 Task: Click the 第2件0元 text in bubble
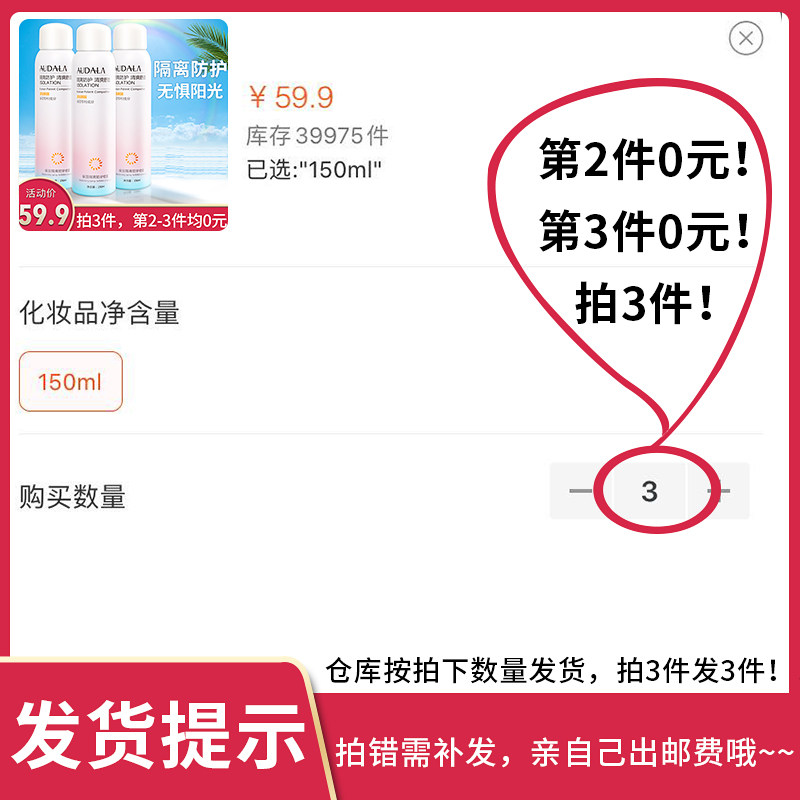click(x=644, y=159)
